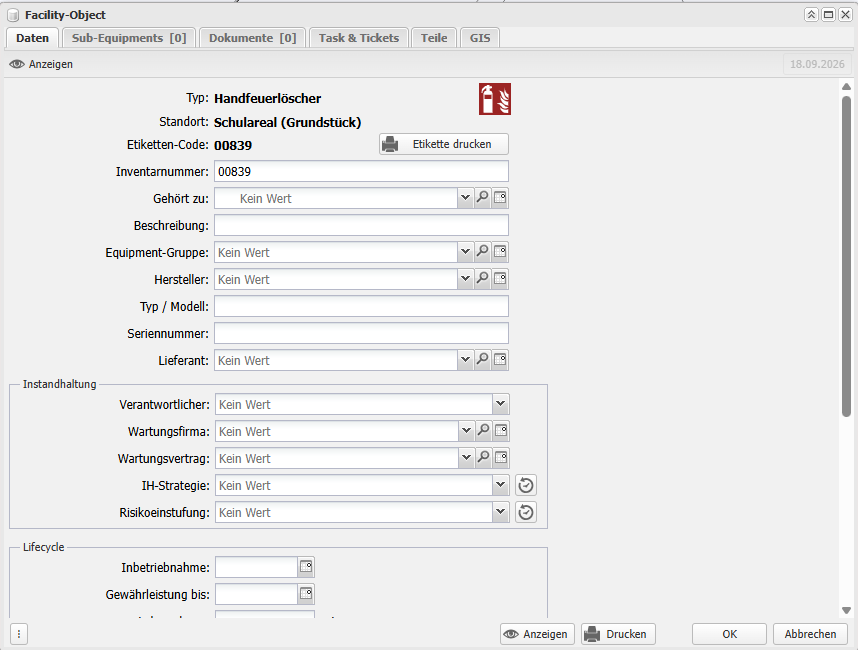Open history icon next to IH-Strategie
The width and height of the screenshot is (858, 650).
[526, 485]
